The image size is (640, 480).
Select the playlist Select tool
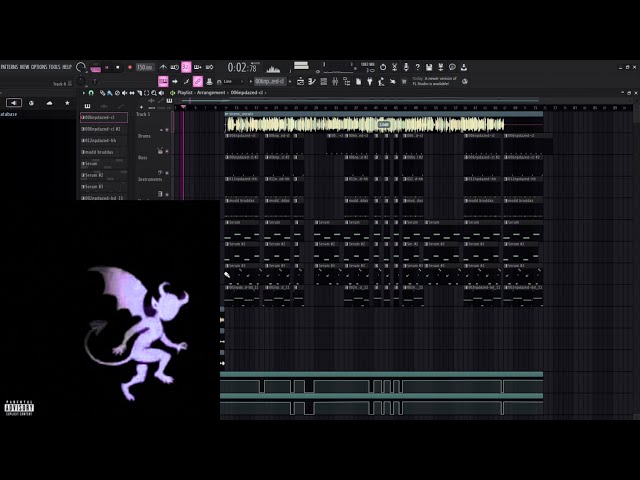(x=147, y=93)
